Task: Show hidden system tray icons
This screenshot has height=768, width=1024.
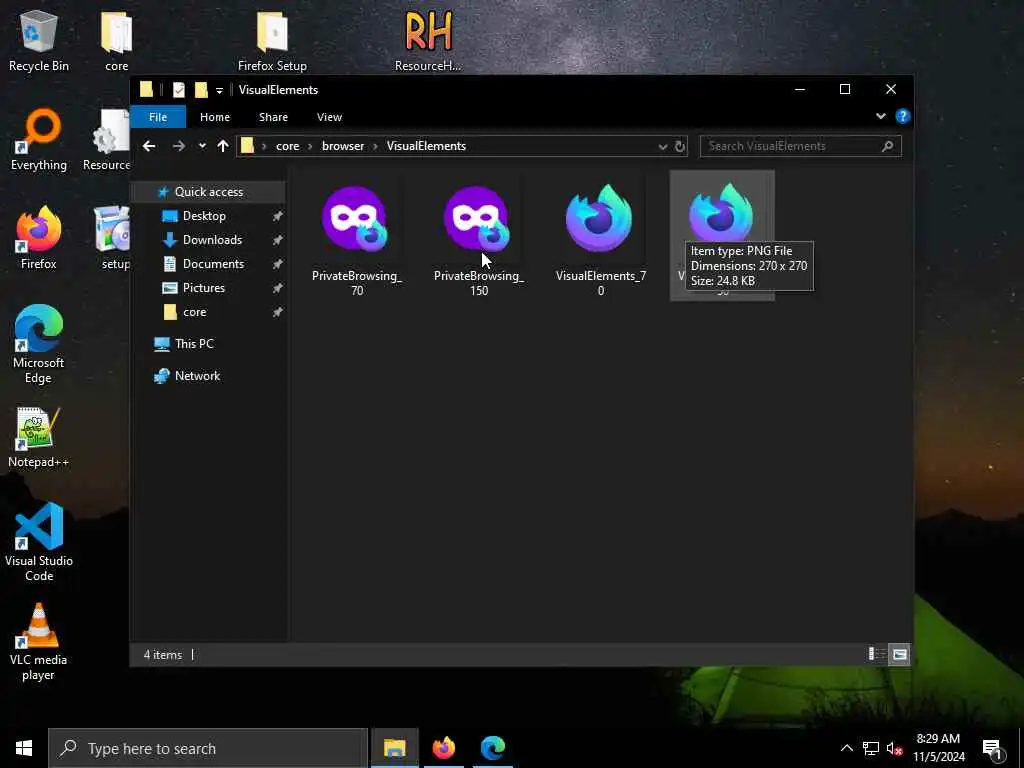Action: [x=846, y=748]
